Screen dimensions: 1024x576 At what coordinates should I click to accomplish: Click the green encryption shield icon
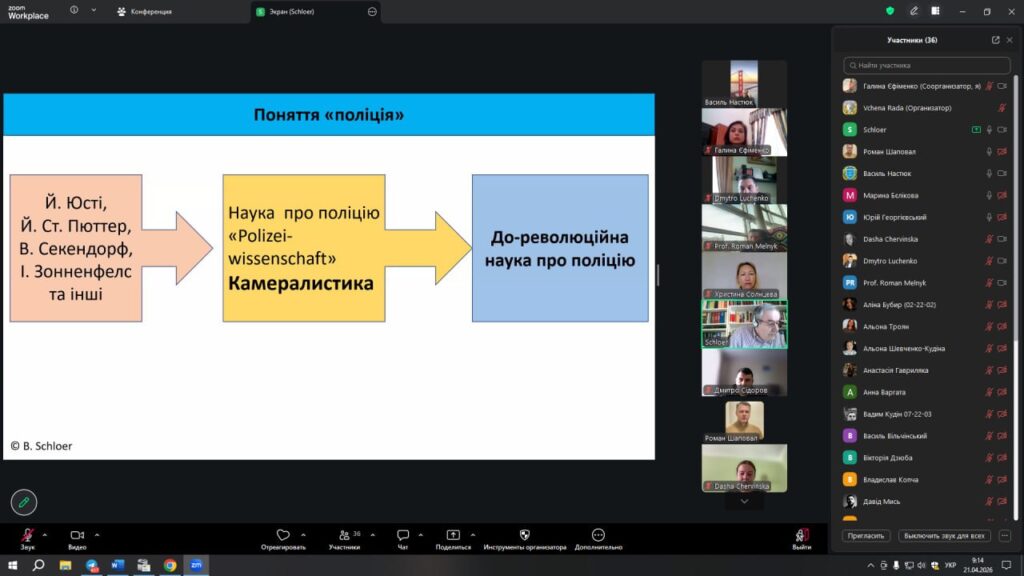pos(890,11)
